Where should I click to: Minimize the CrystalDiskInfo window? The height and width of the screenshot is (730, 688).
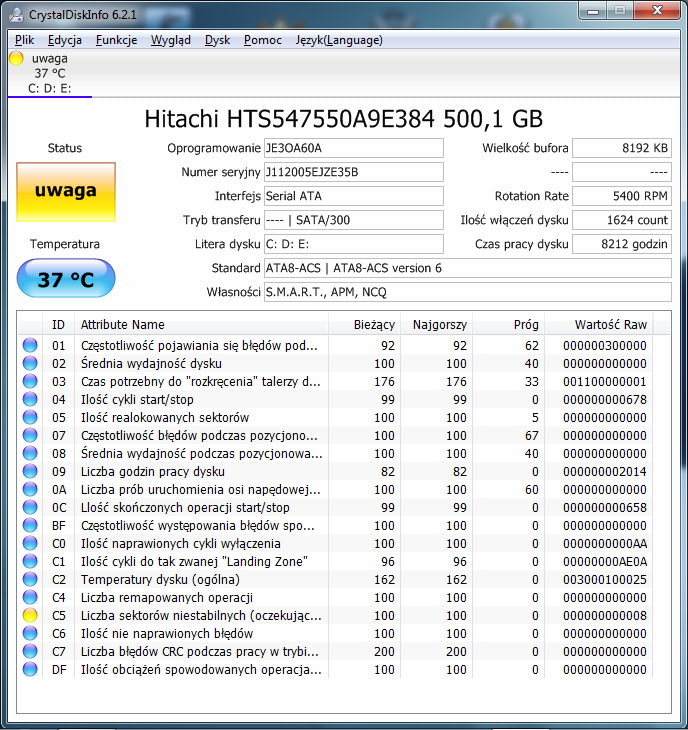pos(593,11)
